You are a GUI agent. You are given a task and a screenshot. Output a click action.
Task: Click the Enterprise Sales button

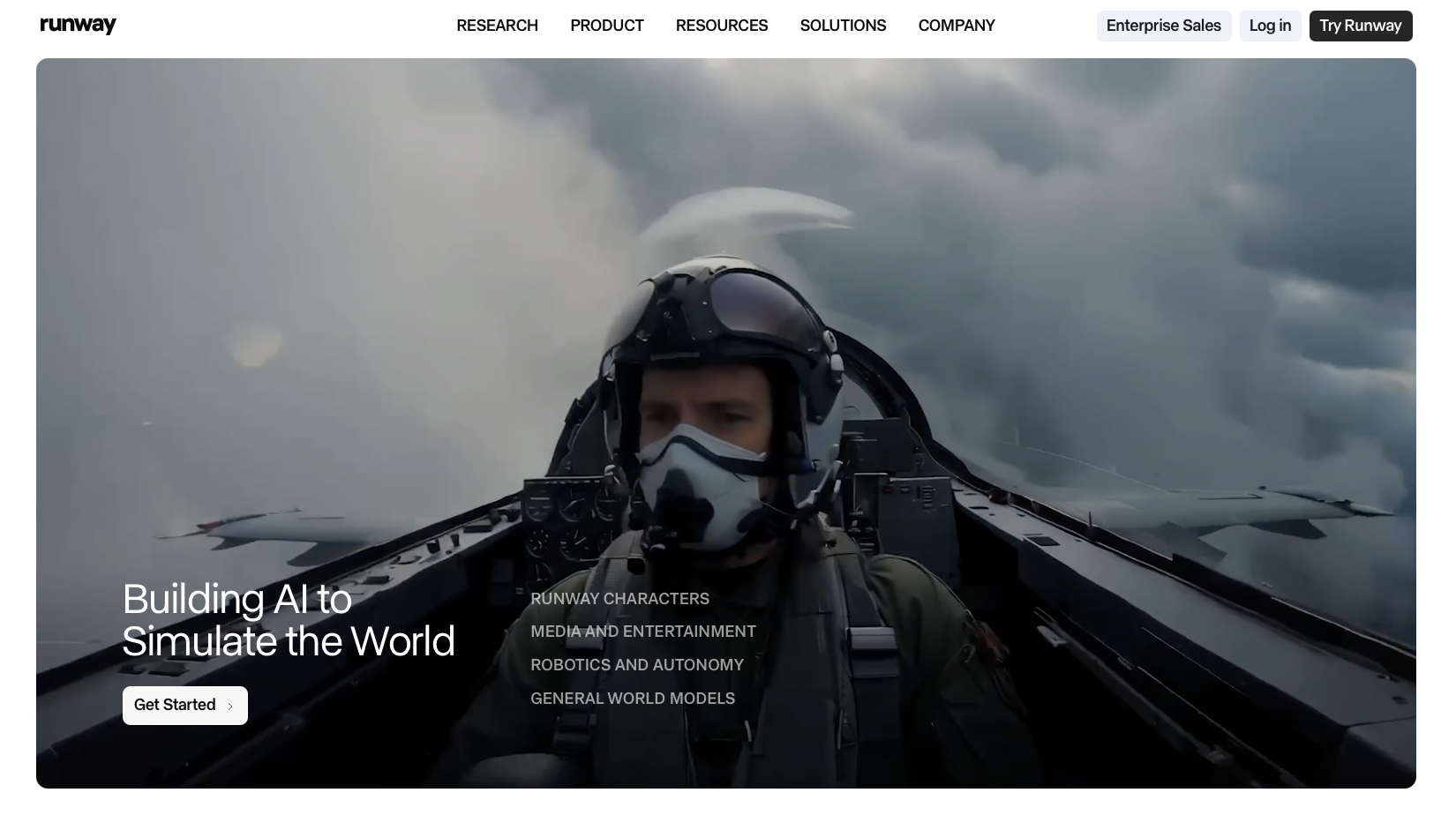click(x=1164, y=26)
